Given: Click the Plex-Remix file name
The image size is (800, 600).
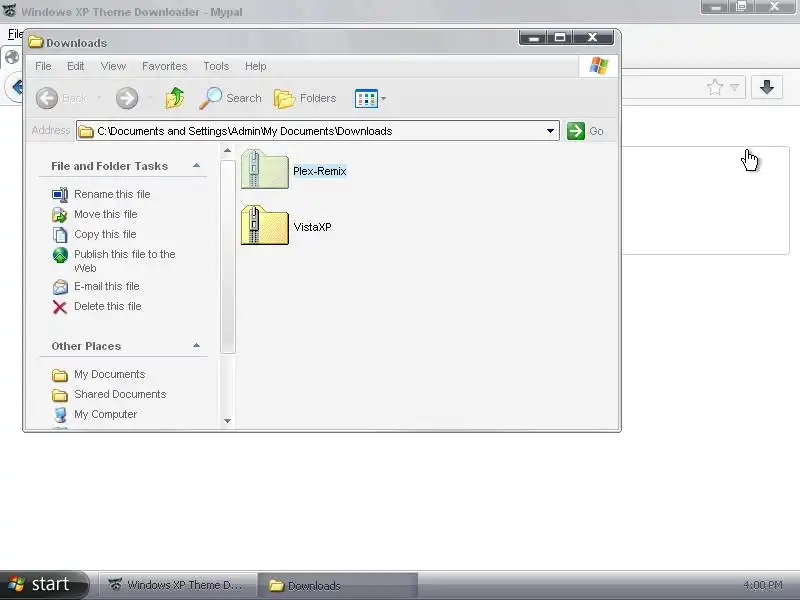Looking at the screenshot, I should pyautogui.click(x=319, y=171).
